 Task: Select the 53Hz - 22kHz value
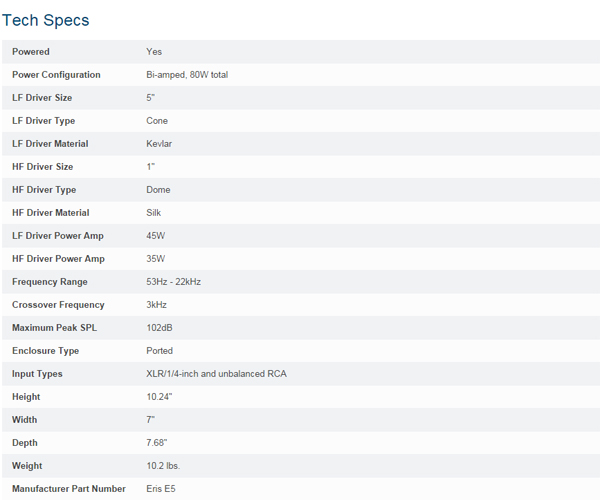(x=174, y=282)
